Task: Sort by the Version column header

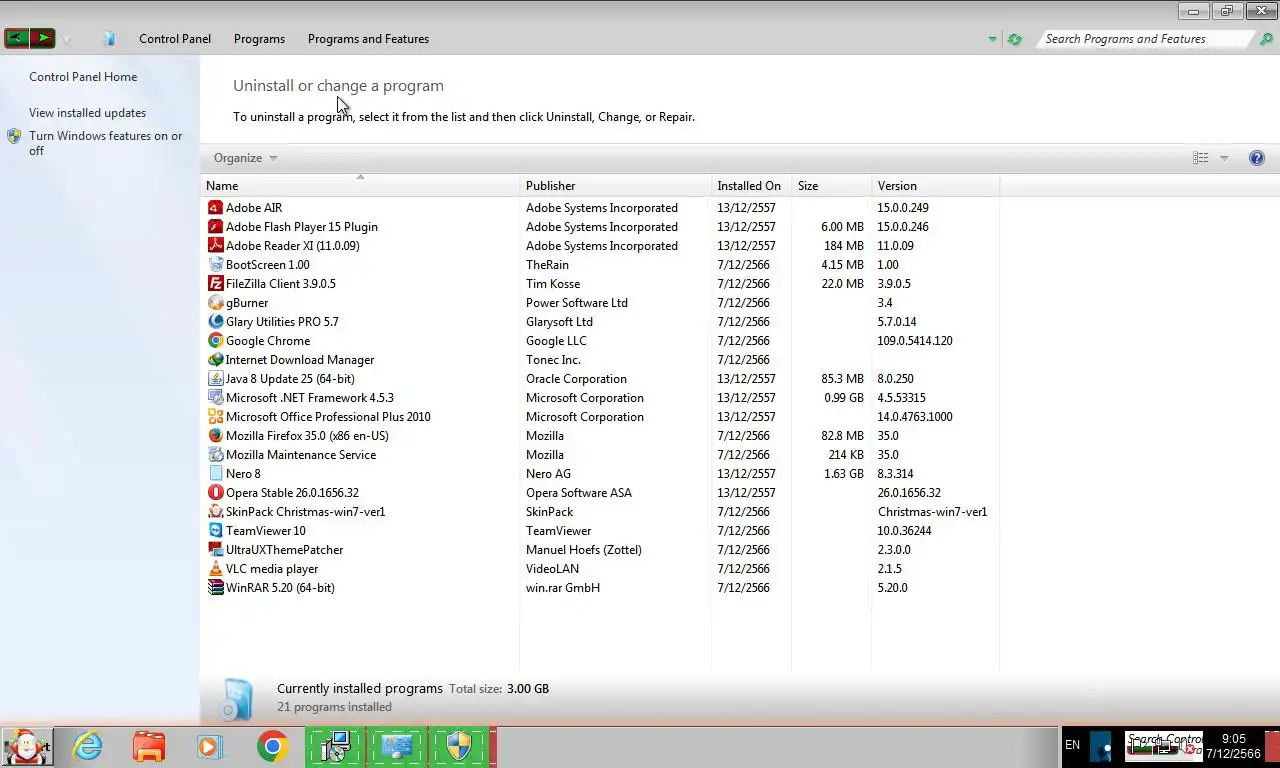Action: 936,186
